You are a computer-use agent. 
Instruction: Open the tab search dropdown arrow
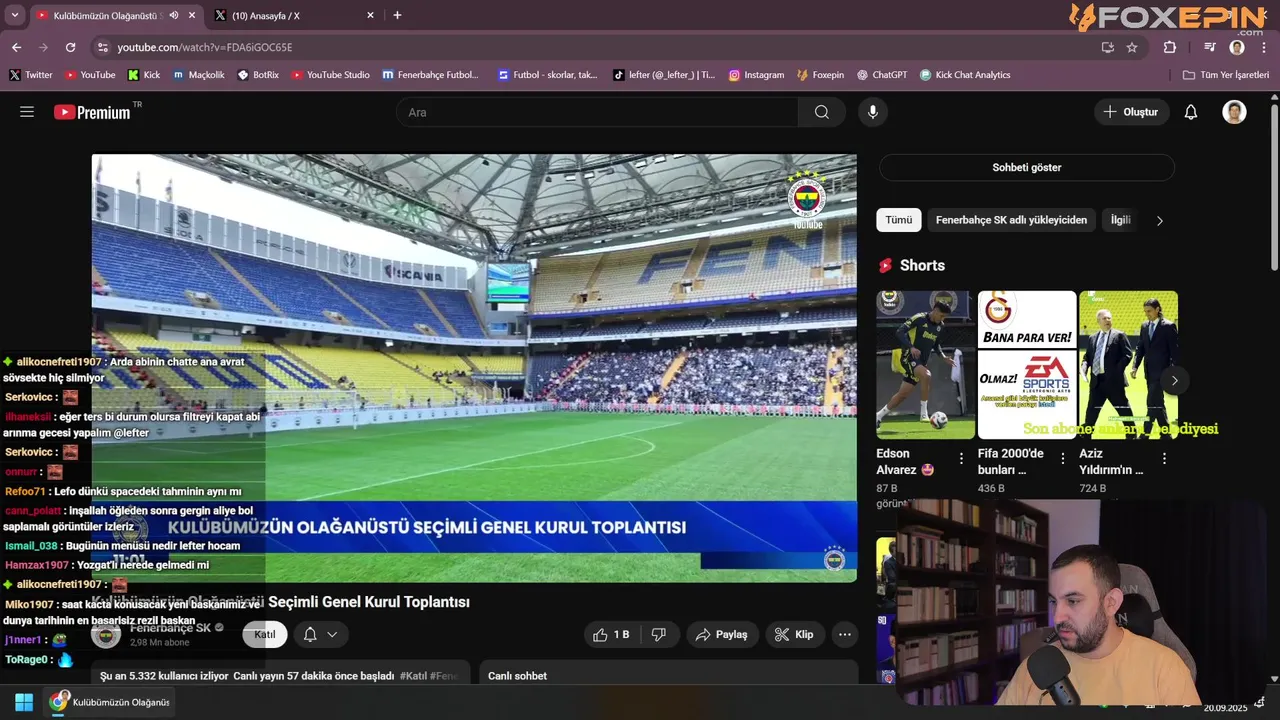[14, 15]
